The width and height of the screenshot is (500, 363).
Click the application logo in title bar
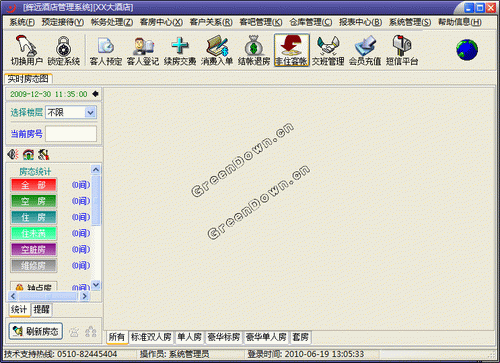point(12,7)
